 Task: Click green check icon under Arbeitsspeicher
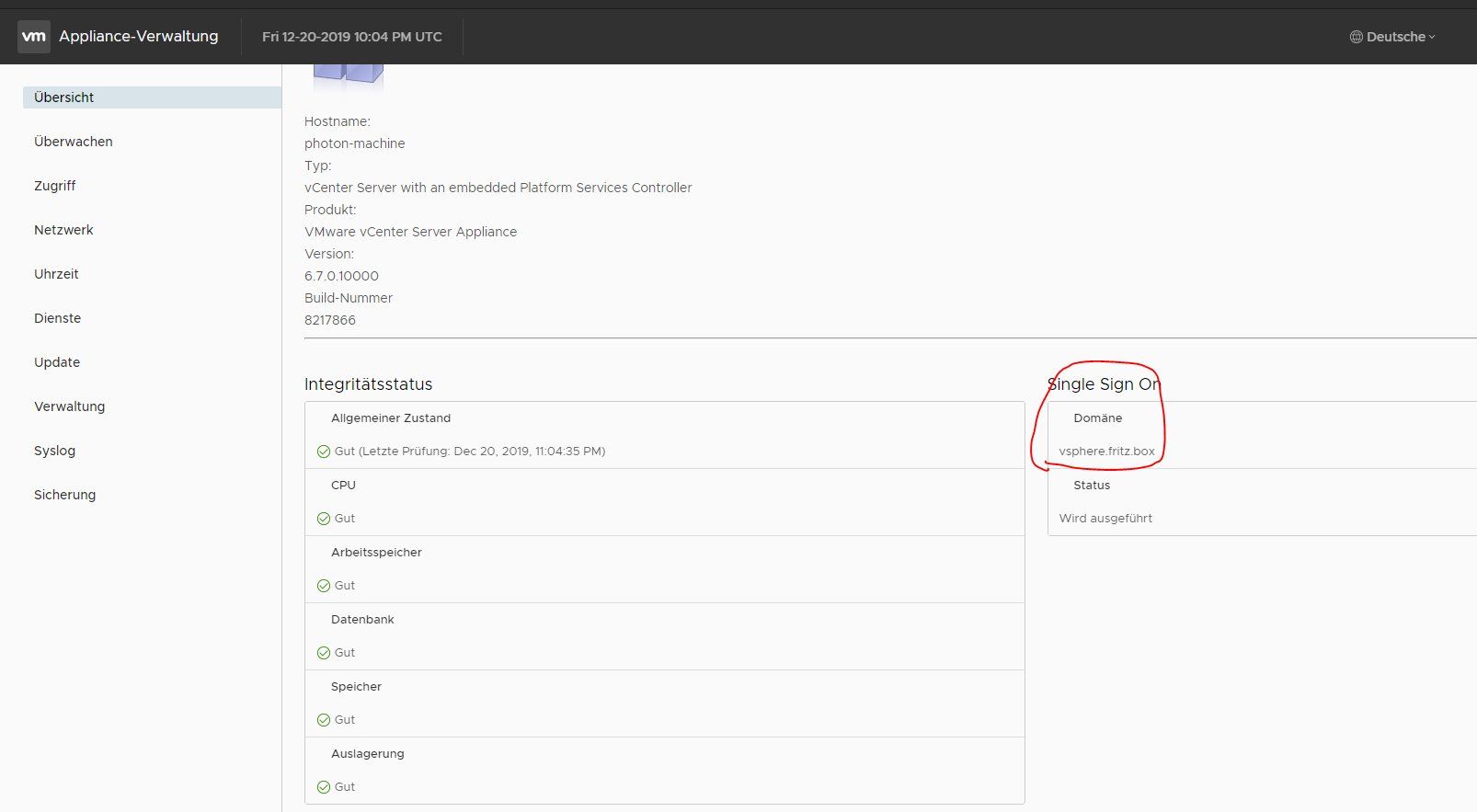(324, 586)
